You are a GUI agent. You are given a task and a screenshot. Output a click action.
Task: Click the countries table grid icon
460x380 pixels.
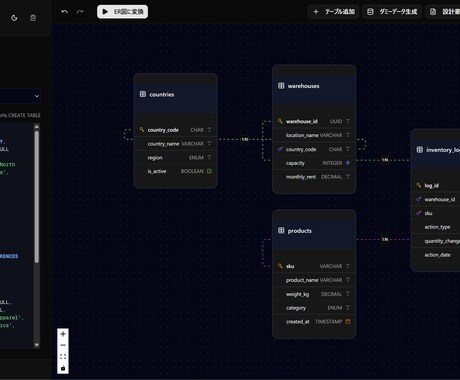tap(143, 94)
